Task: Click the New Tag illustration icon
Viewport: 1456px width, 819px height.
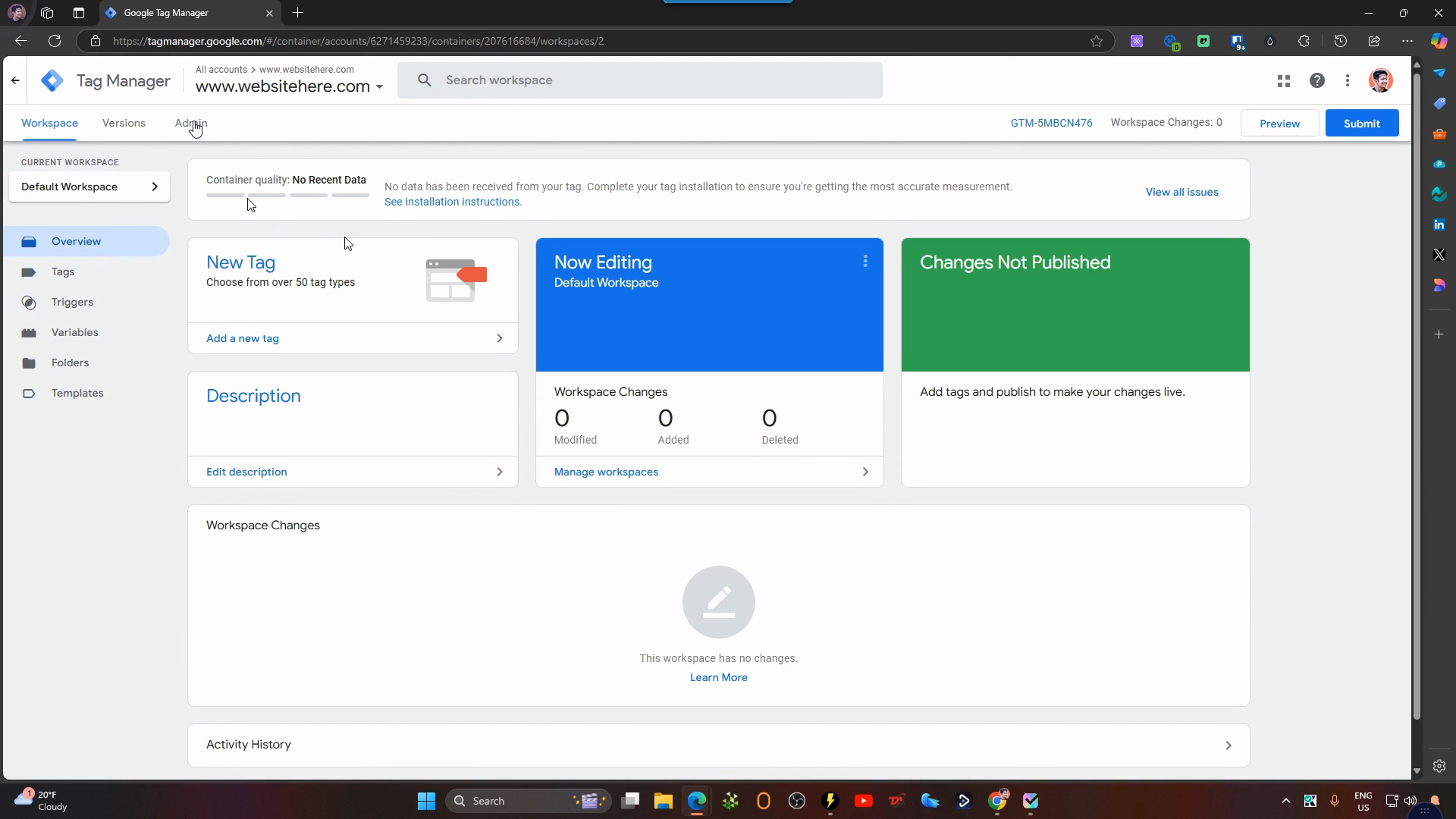Action: 456,280
